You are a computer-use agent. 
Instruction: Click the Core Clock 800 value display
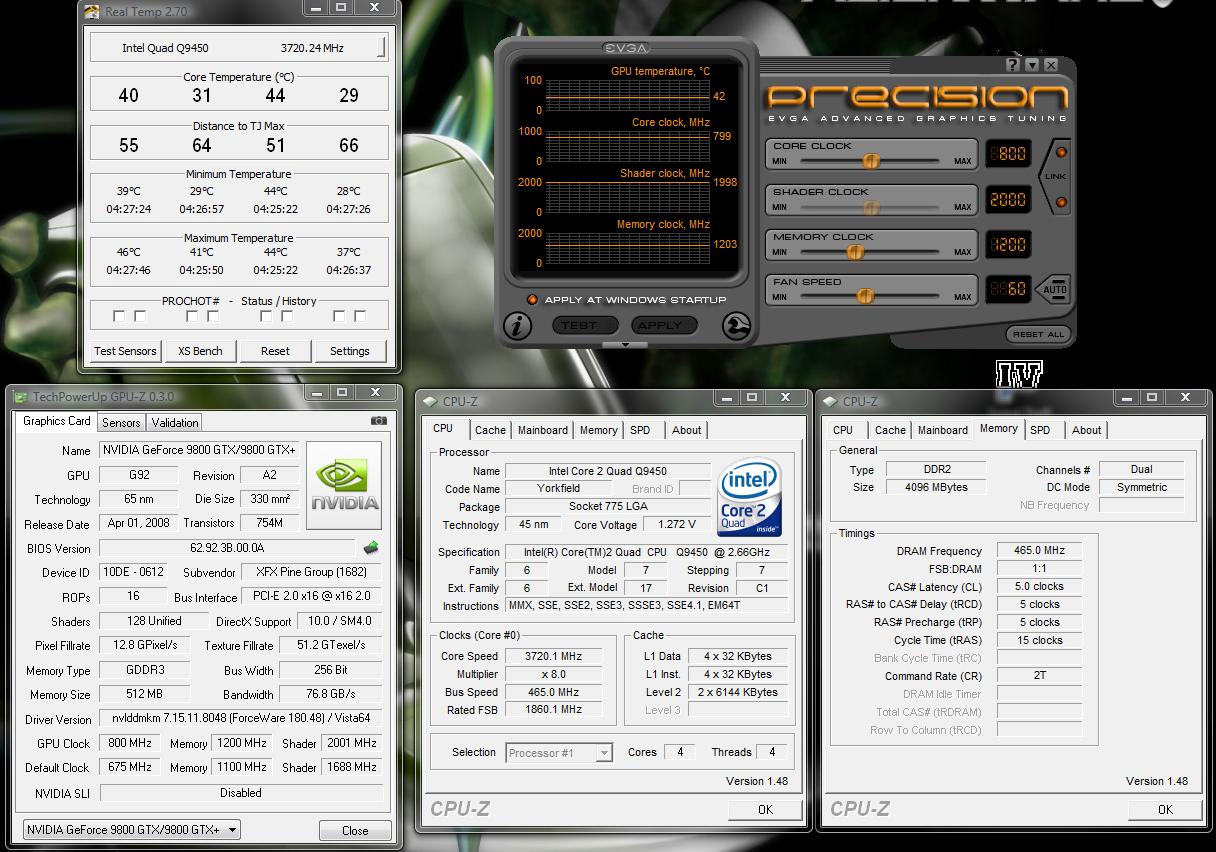point(1007,154)
